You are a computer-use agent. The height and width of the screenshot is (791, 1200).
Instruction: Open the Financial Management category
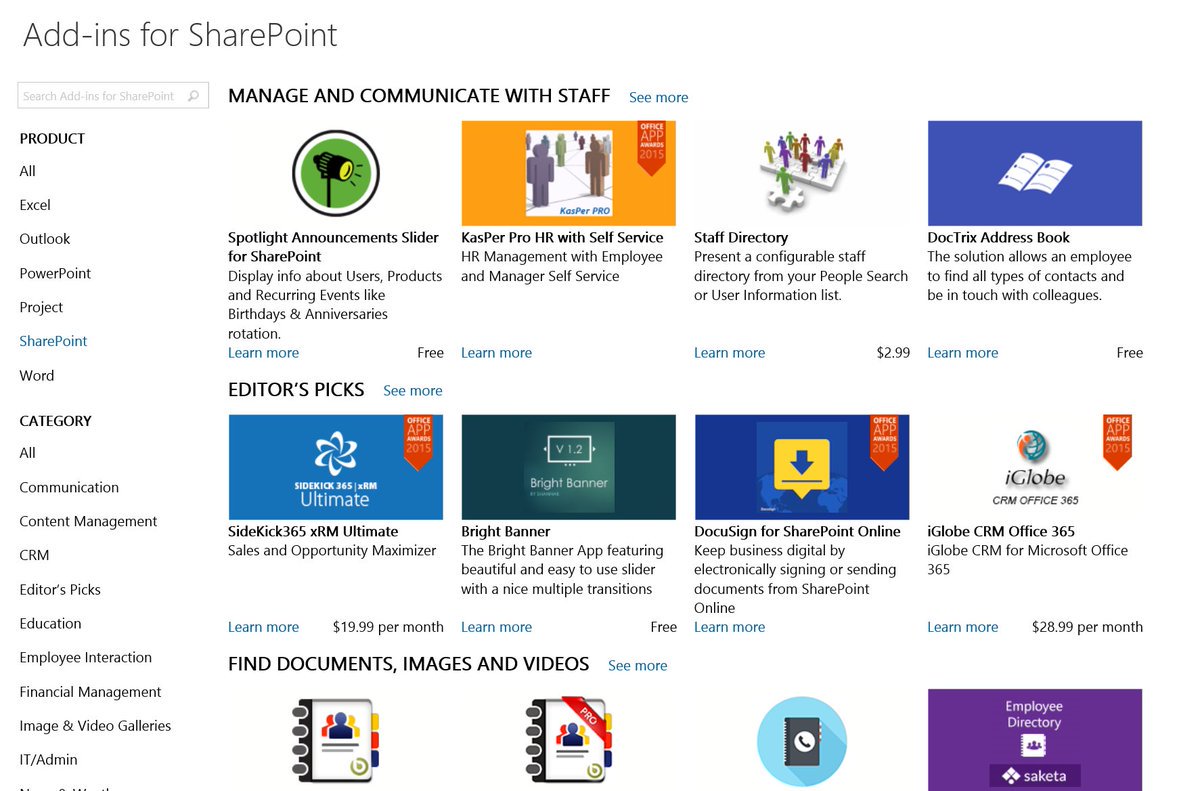pyautogui.click(x=90, y=691)
